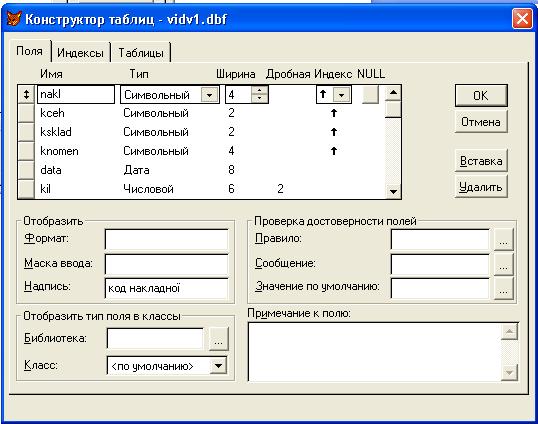Open the Сообщение expression builder ellipsis button
The width and height of the screenshot is (538, 424).
[503, 264]
